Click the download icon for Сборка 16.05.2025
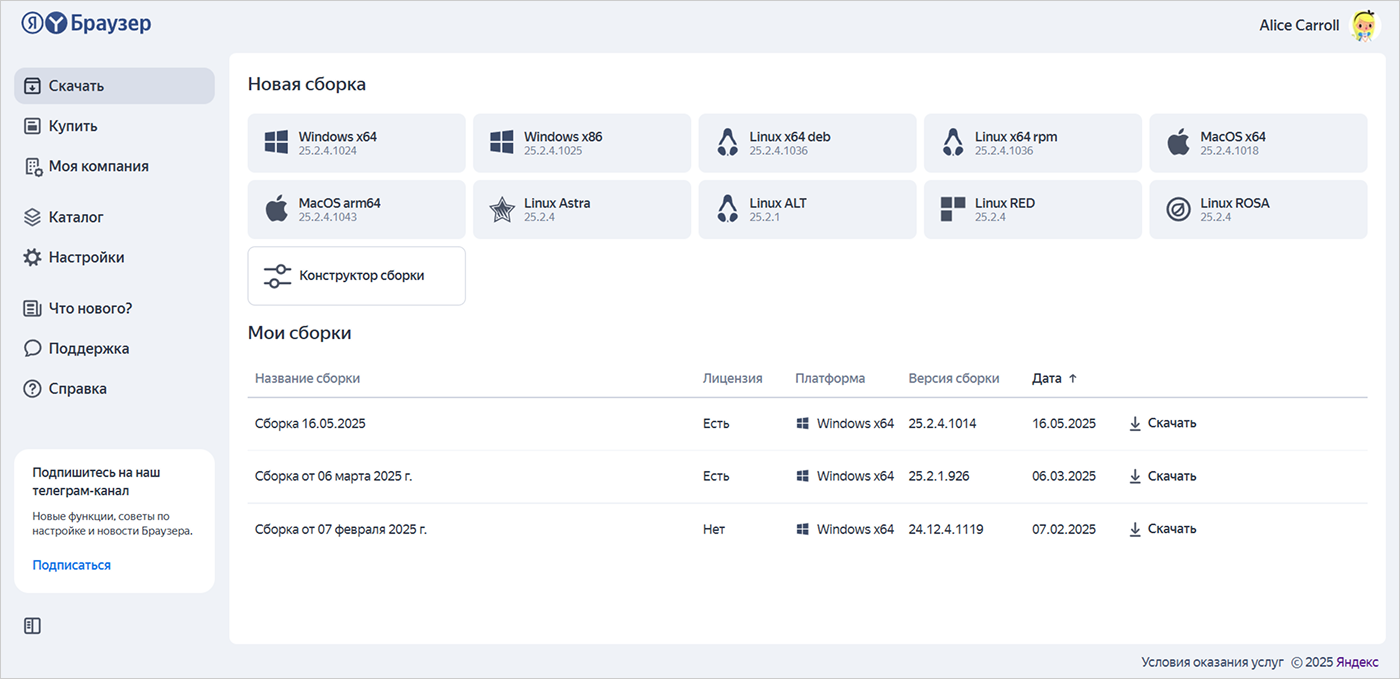 pyautogui.click(x=1135, y=423)
